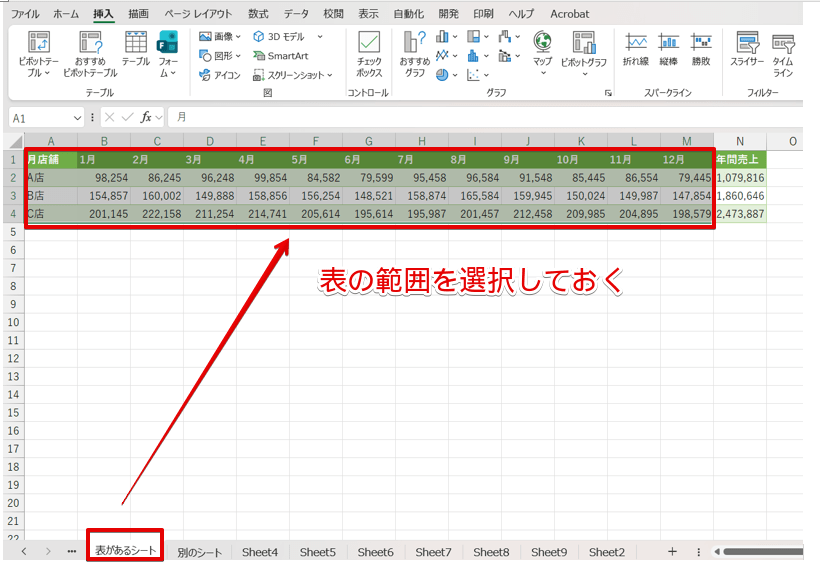Select the Sheet4 sheet tab
This screenshot has width=820, height=565.
[260, 552]
